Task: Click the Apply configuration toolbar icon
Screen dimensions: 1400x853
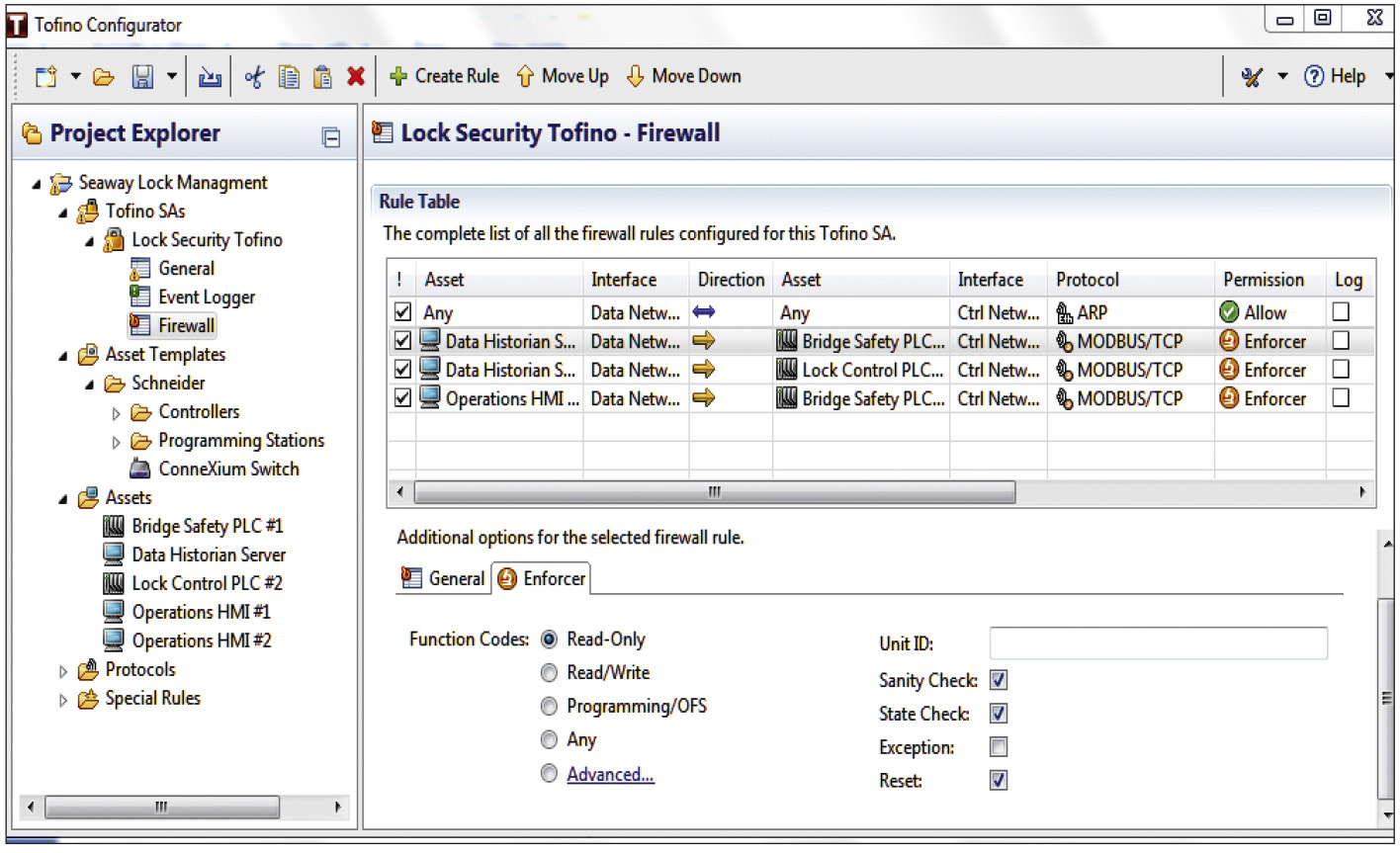Action: point(210,76)
